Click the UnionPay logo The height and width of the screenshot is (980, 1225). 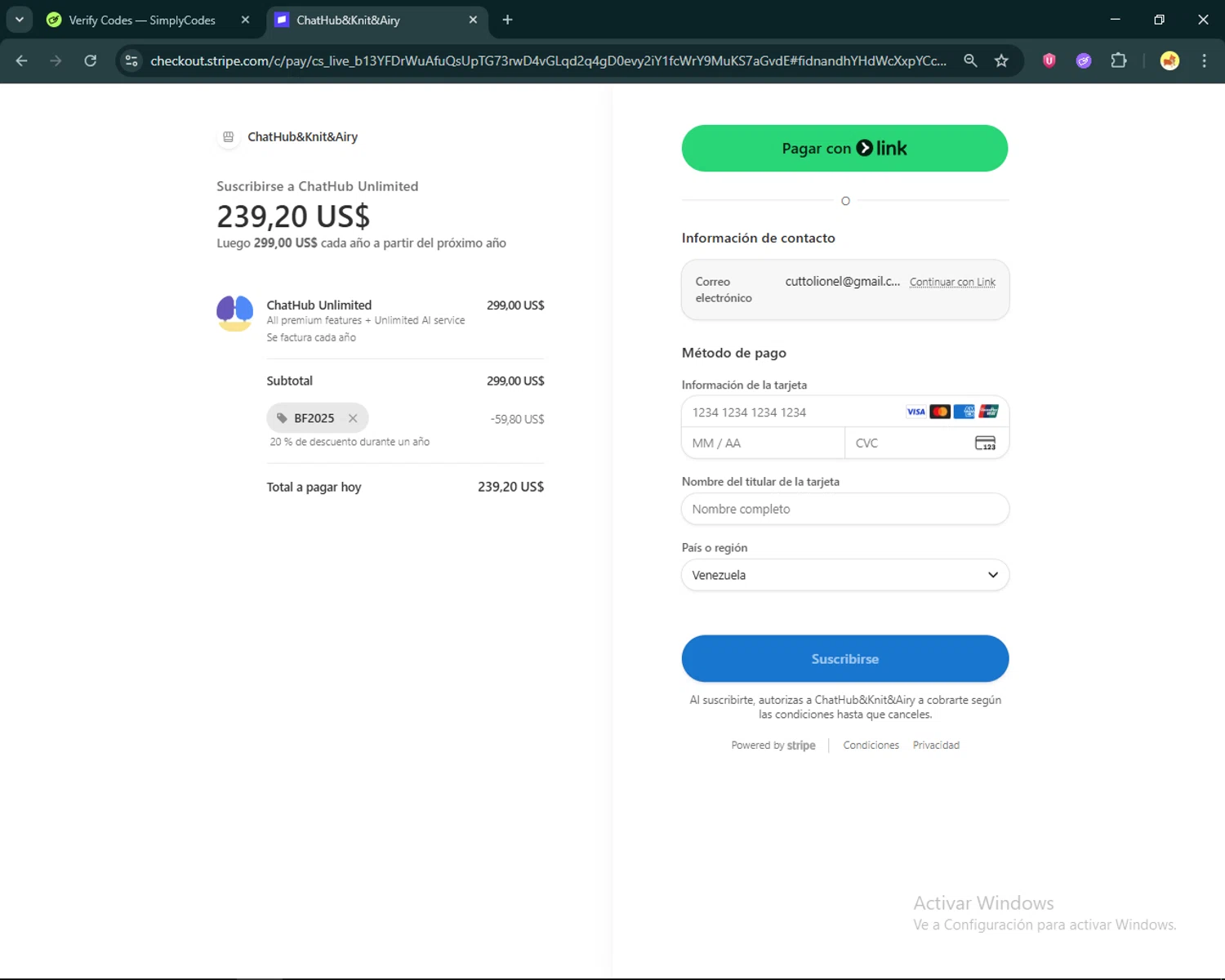(988, 412)
